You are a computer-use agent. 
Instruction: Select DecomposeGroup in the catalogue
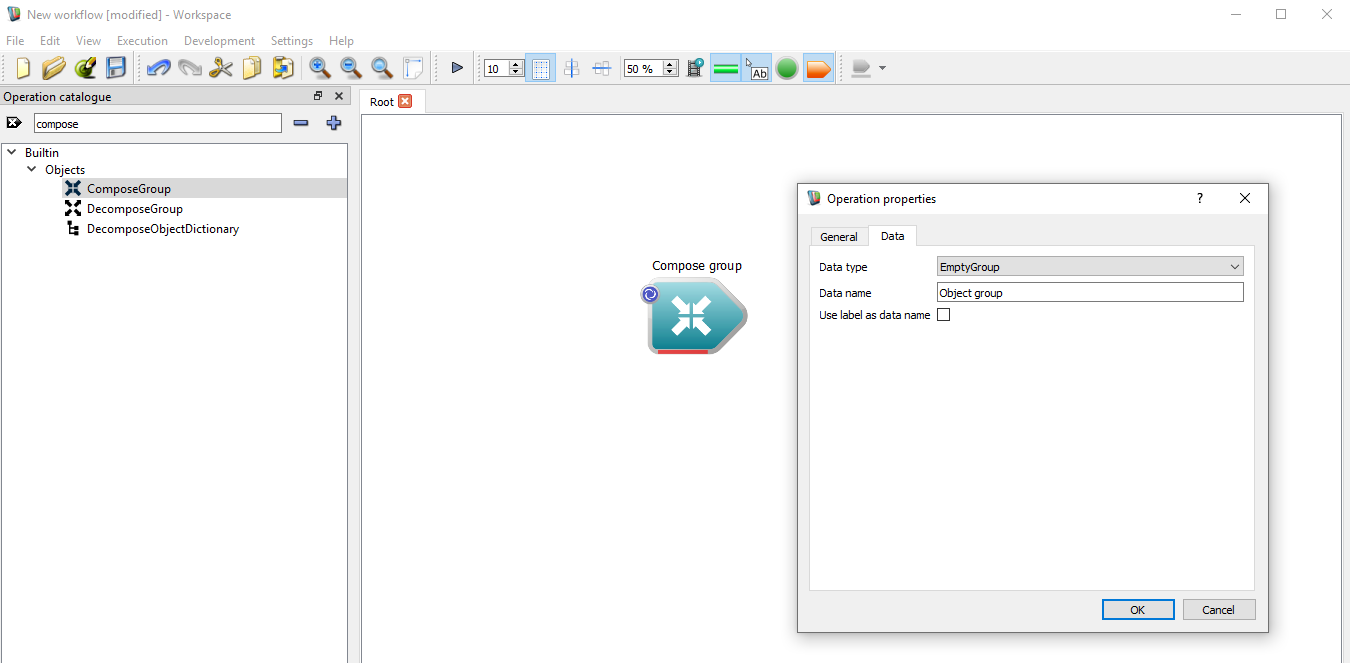point(135,208)
